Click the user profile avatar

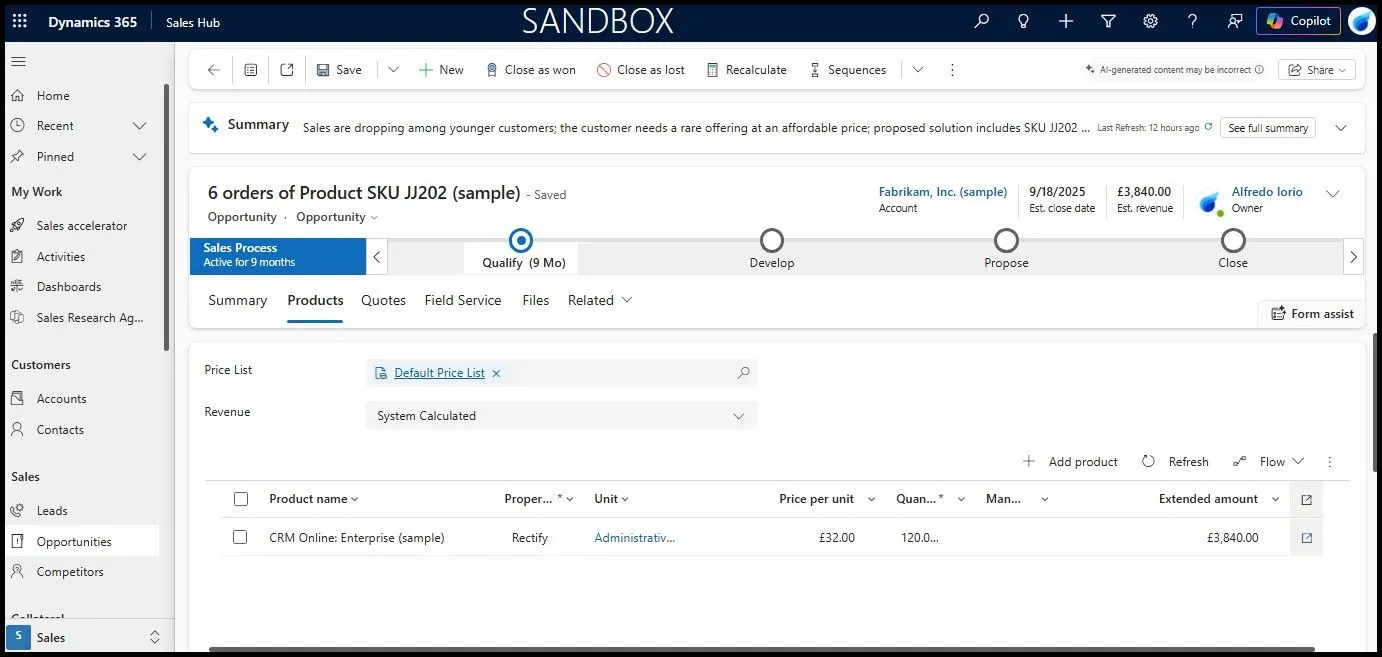pyautogui.click(x=1361, y=21)
